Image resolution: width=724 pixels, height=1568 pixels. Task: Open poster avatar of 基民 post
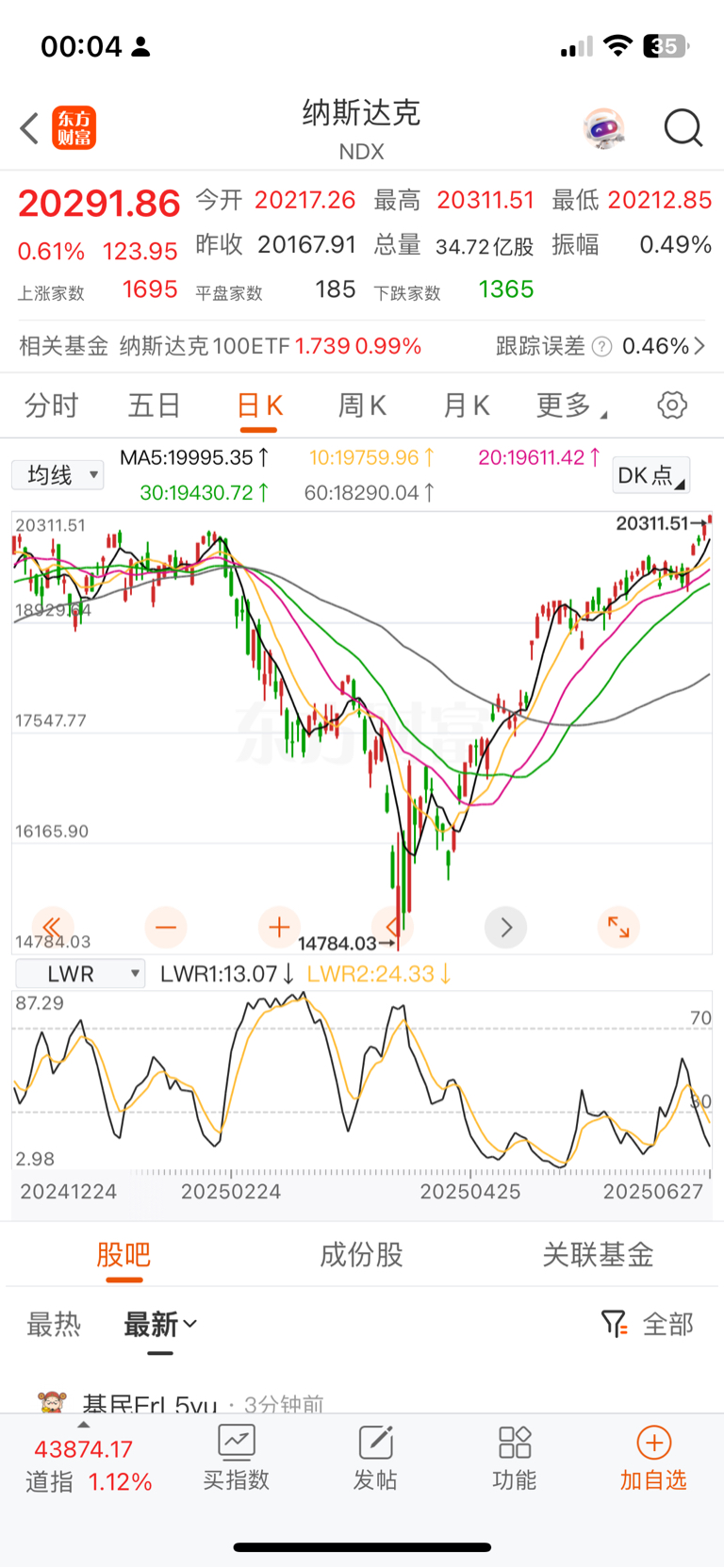coord(53,1401)
